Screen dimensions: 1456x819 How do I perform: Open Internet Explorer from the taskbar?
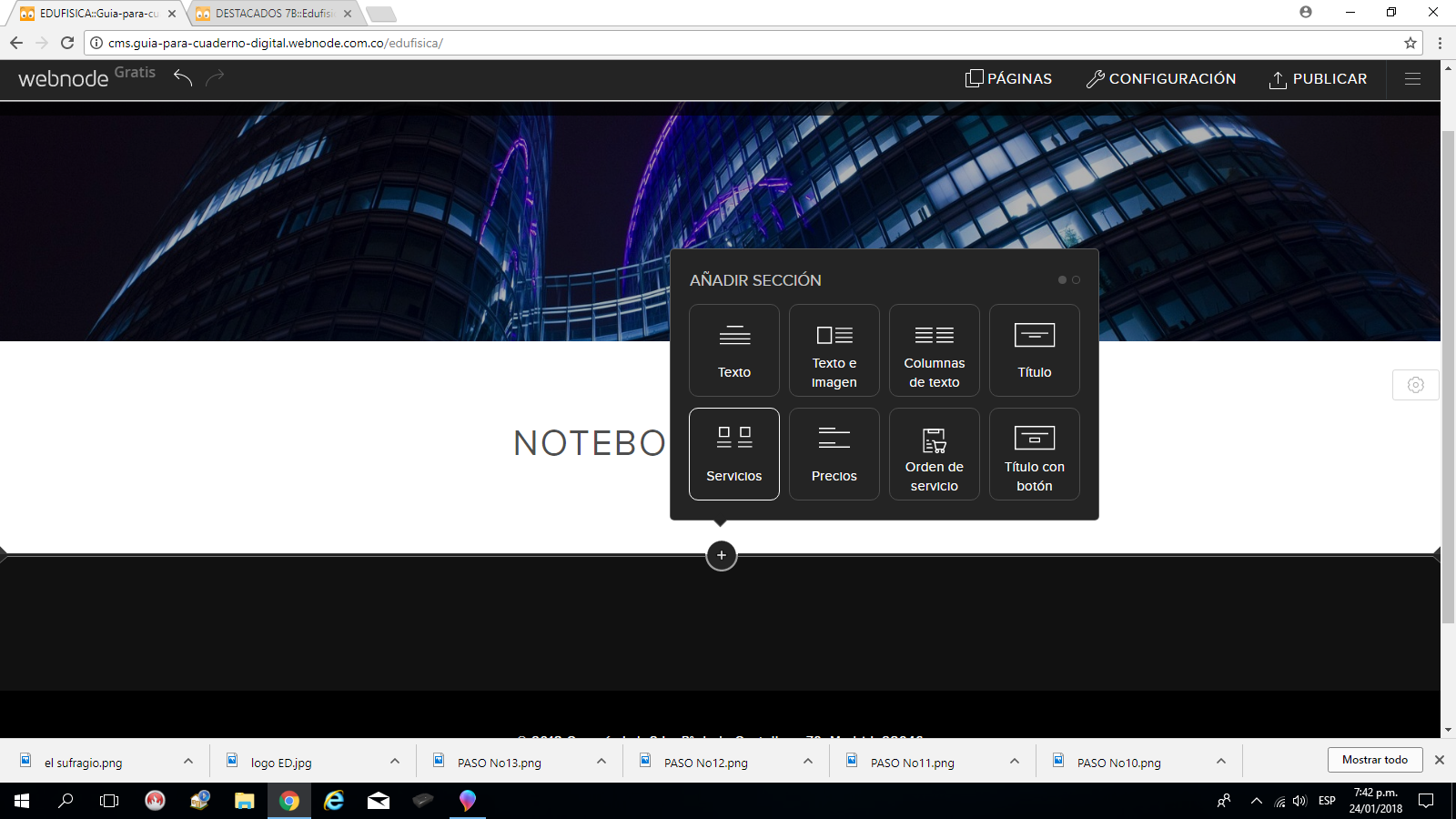point(334,801)
